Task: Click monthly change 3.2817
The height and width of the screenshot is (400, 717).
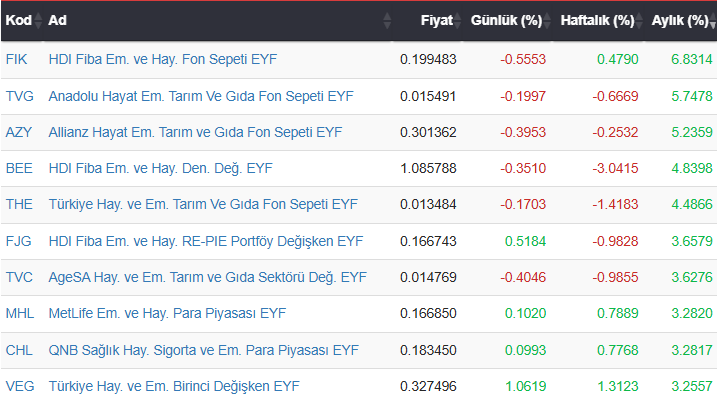Action: (692, 351)
